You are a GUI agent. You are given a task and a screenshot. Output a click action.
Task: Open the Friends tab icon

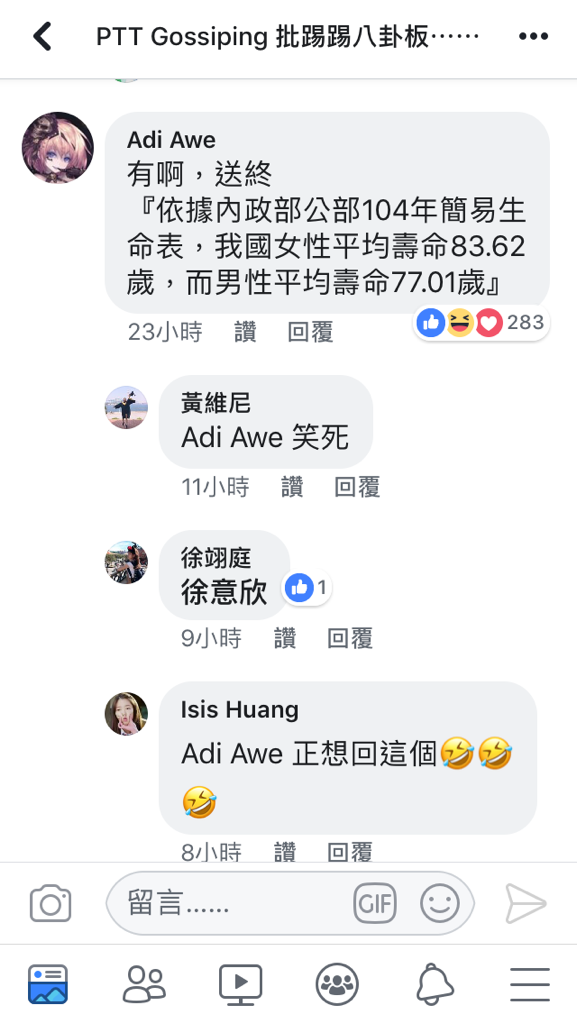coord(144,984)
